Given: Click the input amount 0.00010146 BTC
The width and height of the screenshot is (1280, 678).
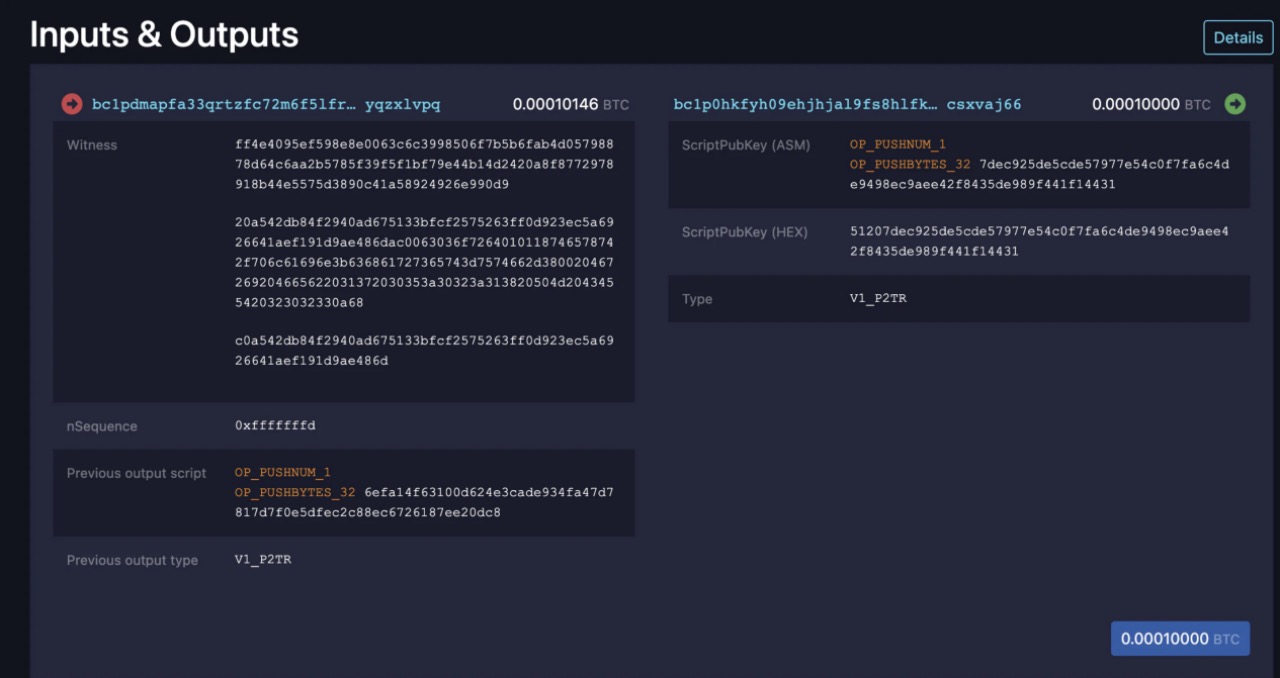Looking at the screenshot, I should tap(571, 104).
